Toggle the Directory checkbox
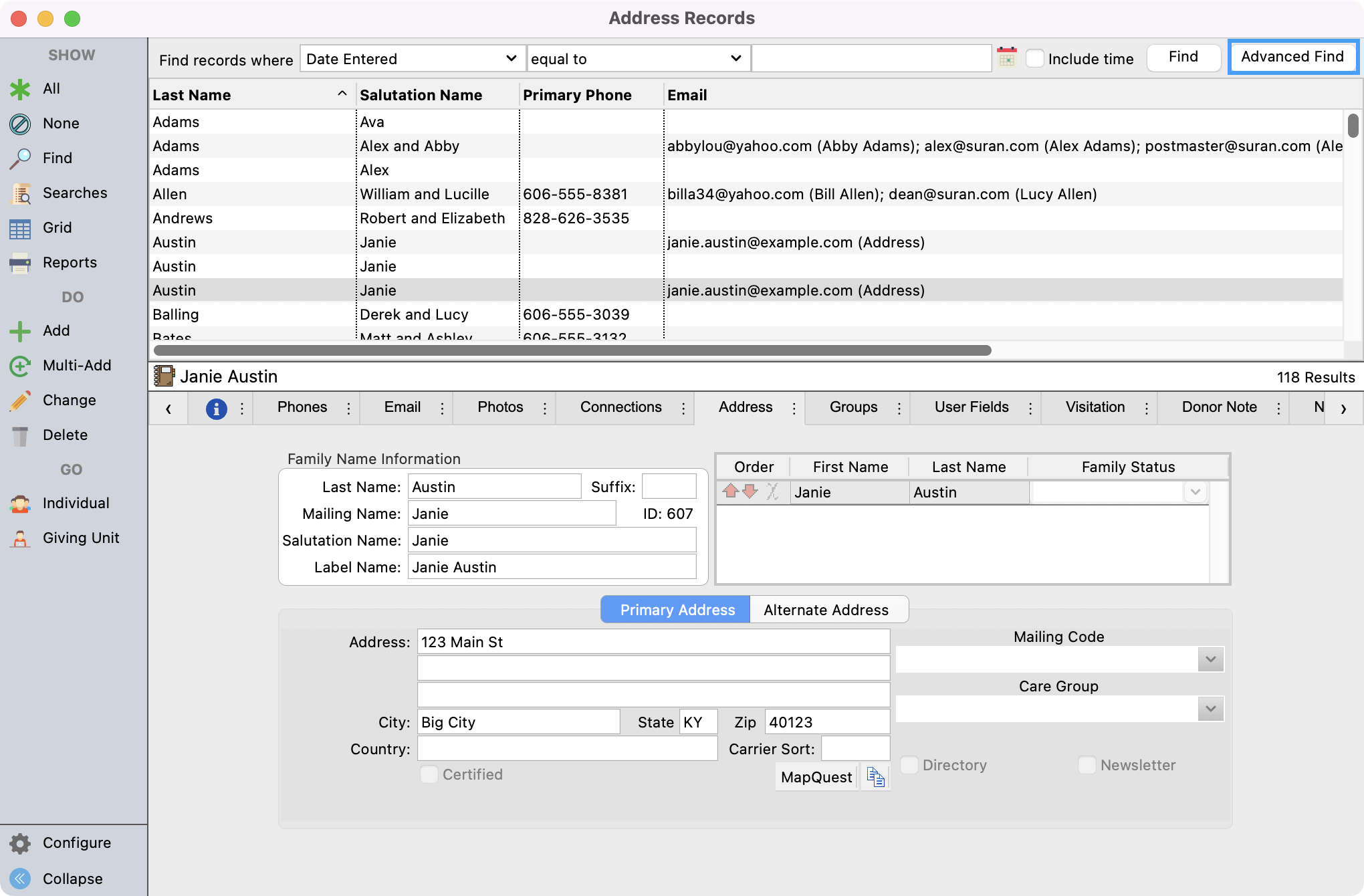The image size is (1364, 896). point(909,765)
